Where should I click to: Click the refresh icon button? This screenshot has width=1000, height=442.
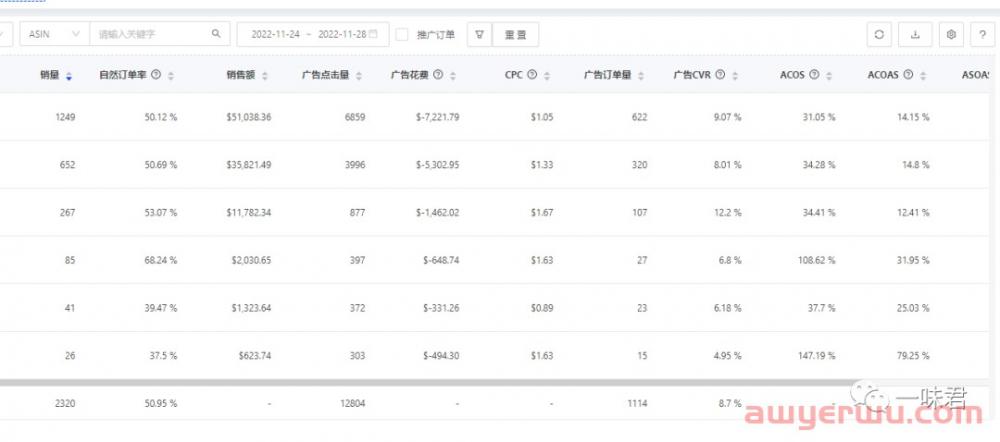pyautogui.click(x=879, y=34)
